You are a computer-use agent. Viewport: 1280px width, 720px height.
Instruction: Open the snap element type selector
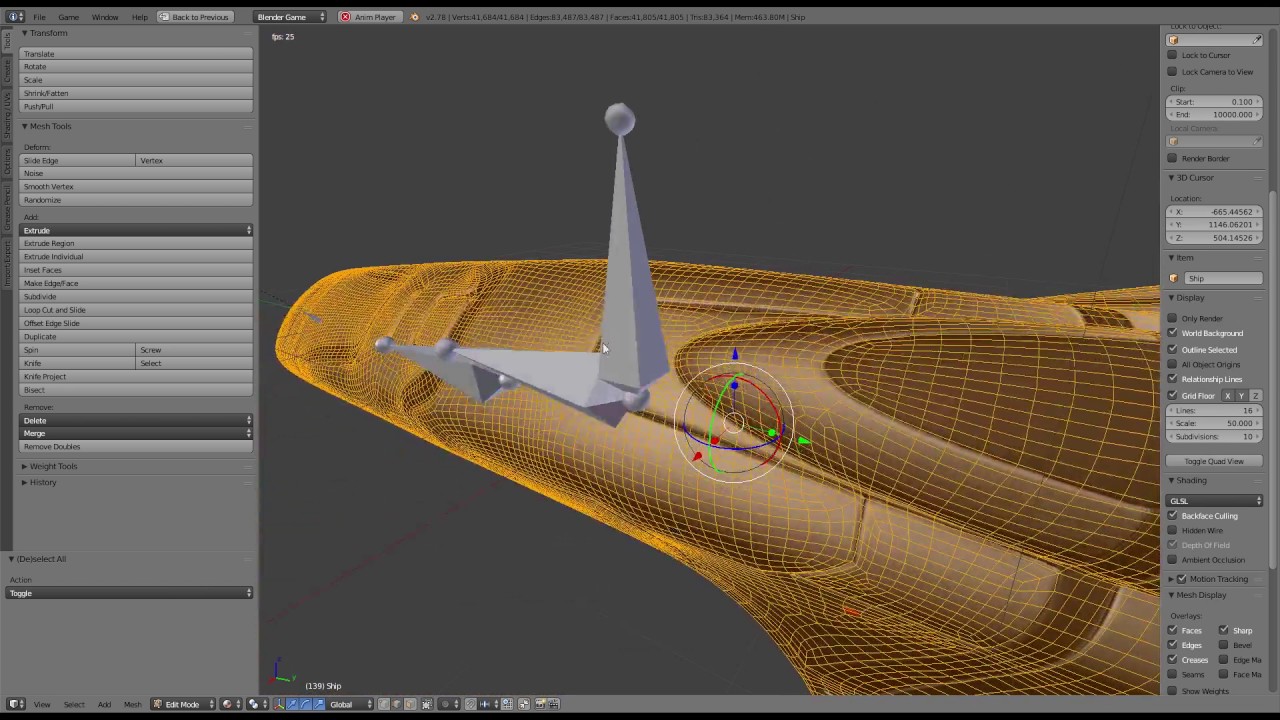487,704
